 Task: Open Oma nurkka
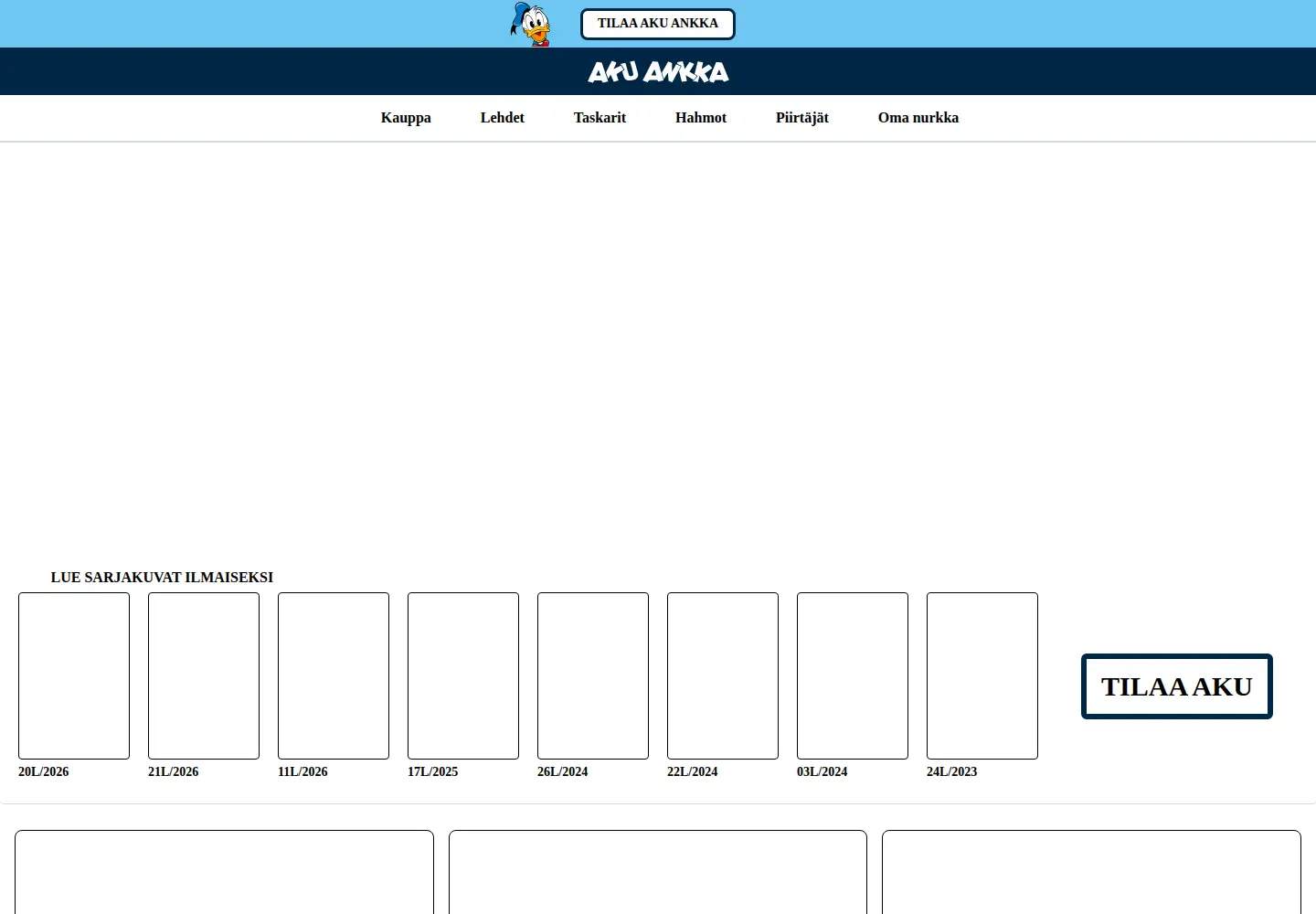click(918, 118)
